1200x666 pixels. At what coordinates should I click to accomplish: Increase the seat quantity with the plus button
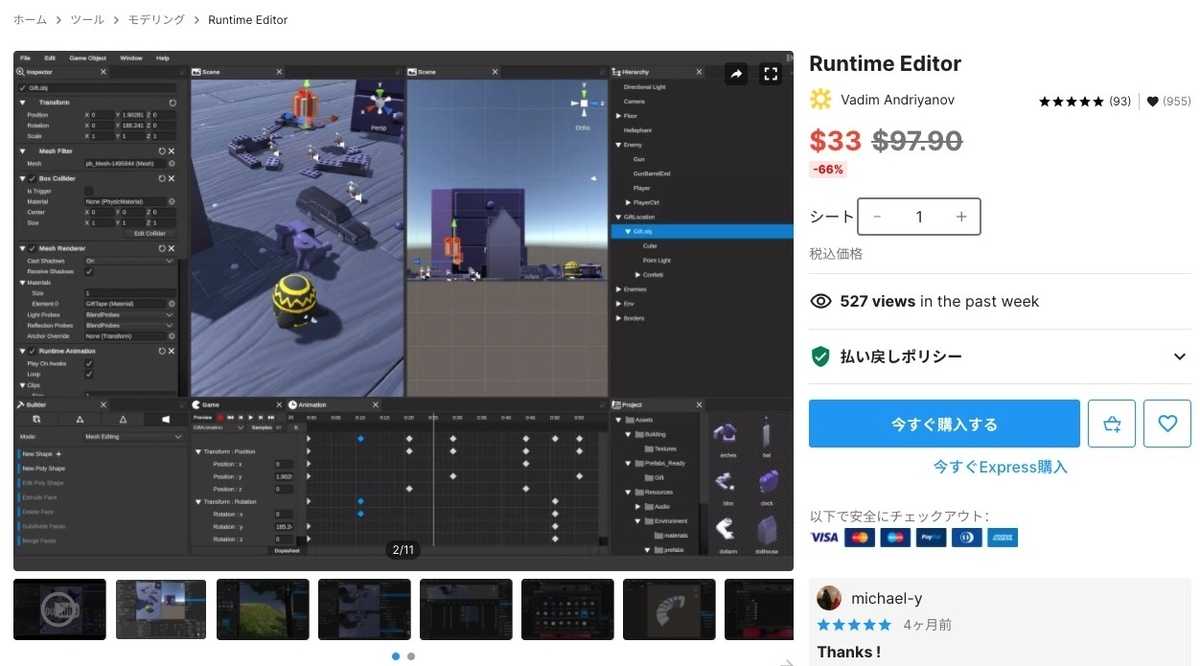[961, 217]
